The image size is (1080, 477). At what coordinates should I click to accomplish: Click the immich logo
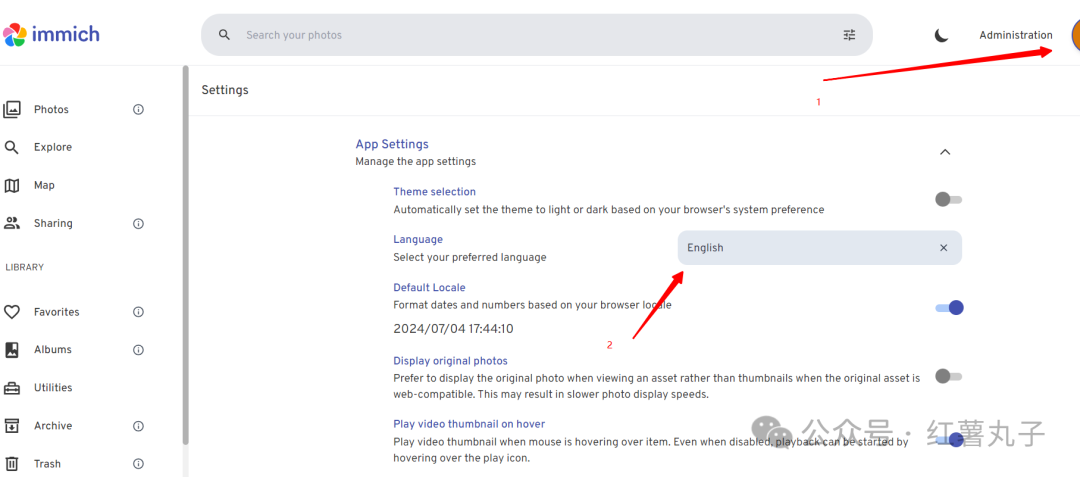(51, 34)
